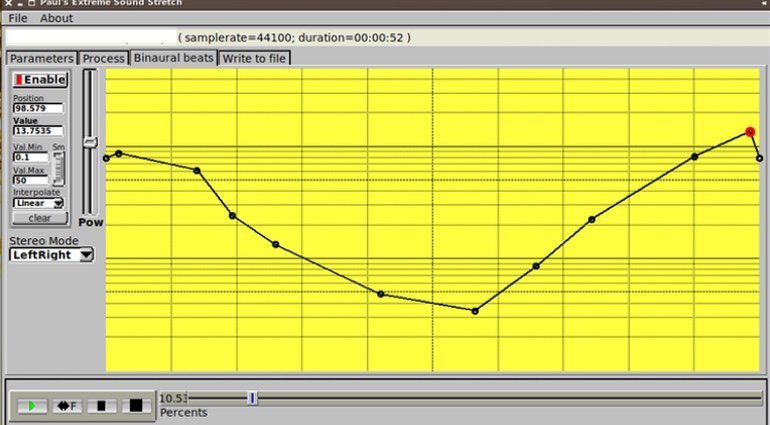
Task: Click the Sm smoothing roller control
Action: point(58,169)
